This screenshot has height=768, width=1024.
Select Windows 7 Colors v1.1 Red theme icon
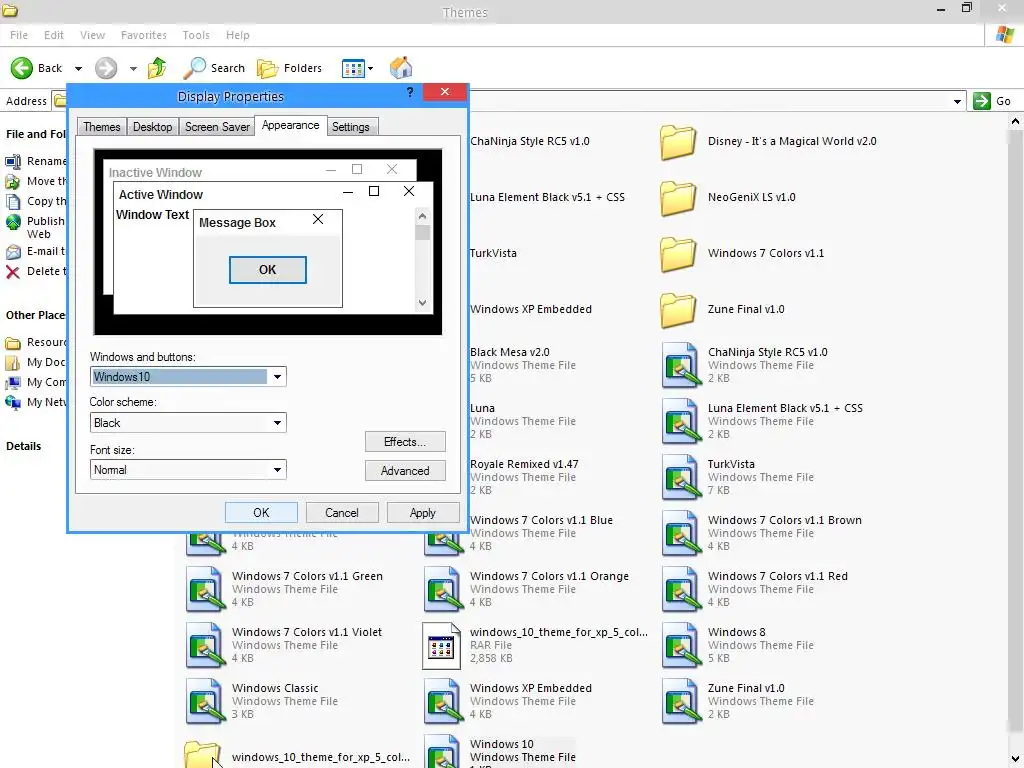click(x=681, y=590)
